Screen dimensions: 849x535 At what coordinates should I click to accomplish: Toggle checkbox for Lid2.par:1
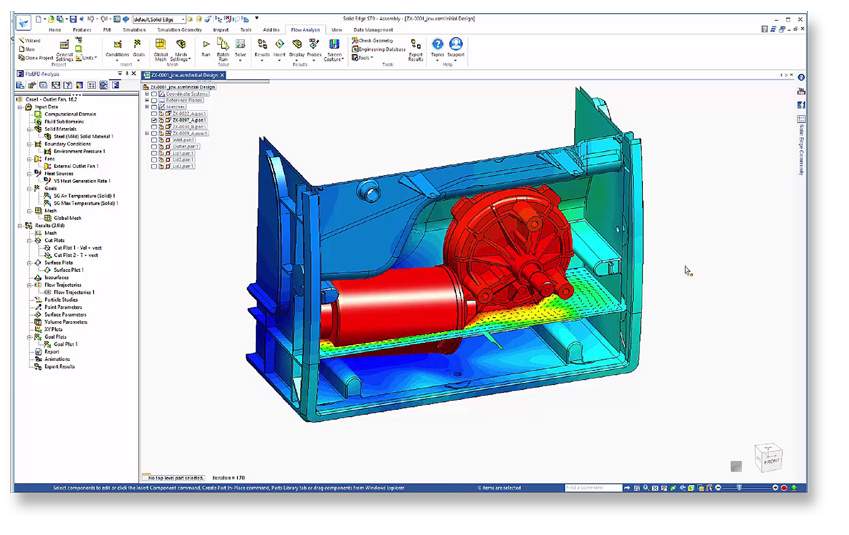tap(154, 160)
